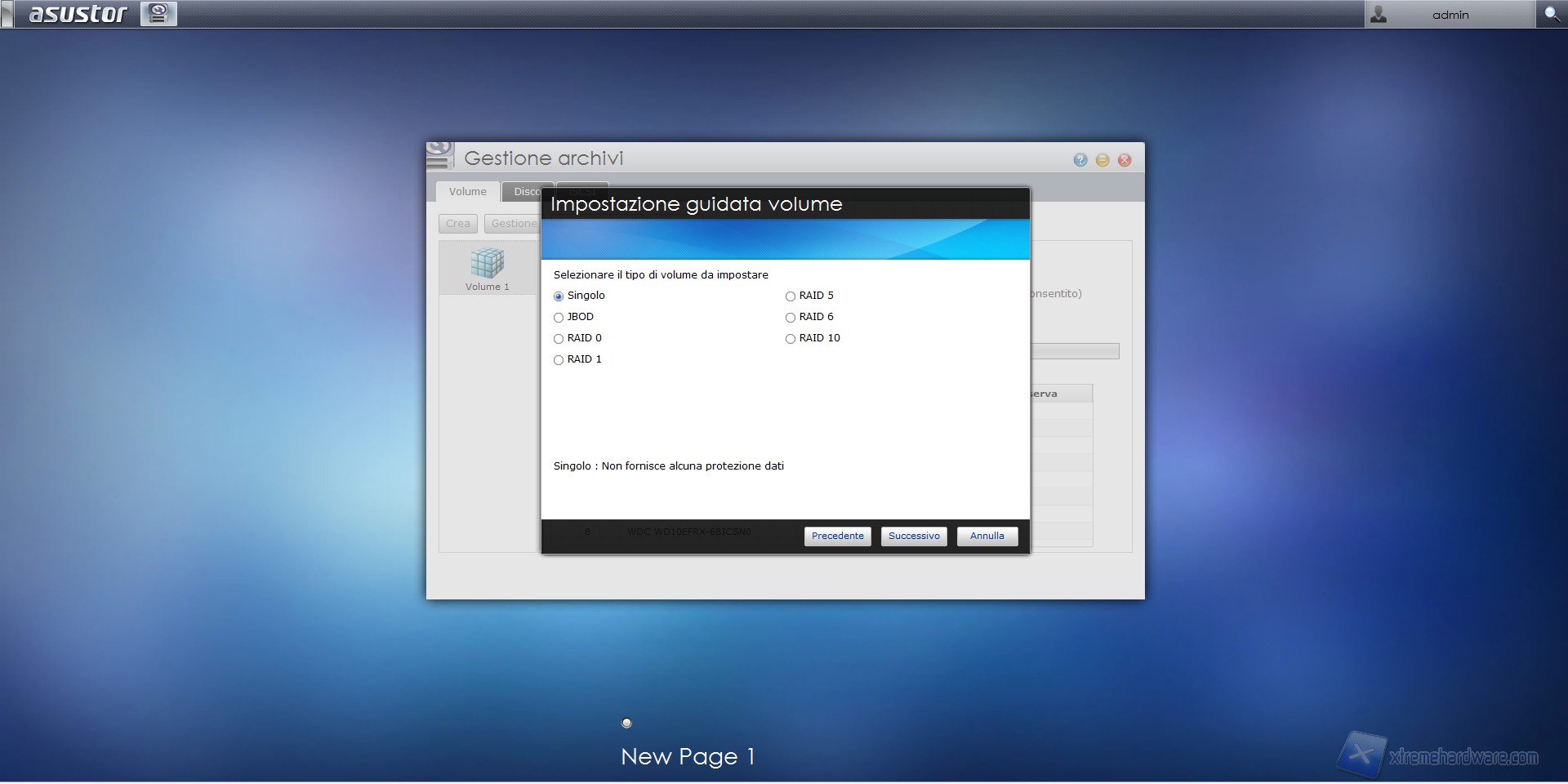Click the desktop page indicator dot
1568x784 pixels.
pyautogui.click(x=626, y=723)
